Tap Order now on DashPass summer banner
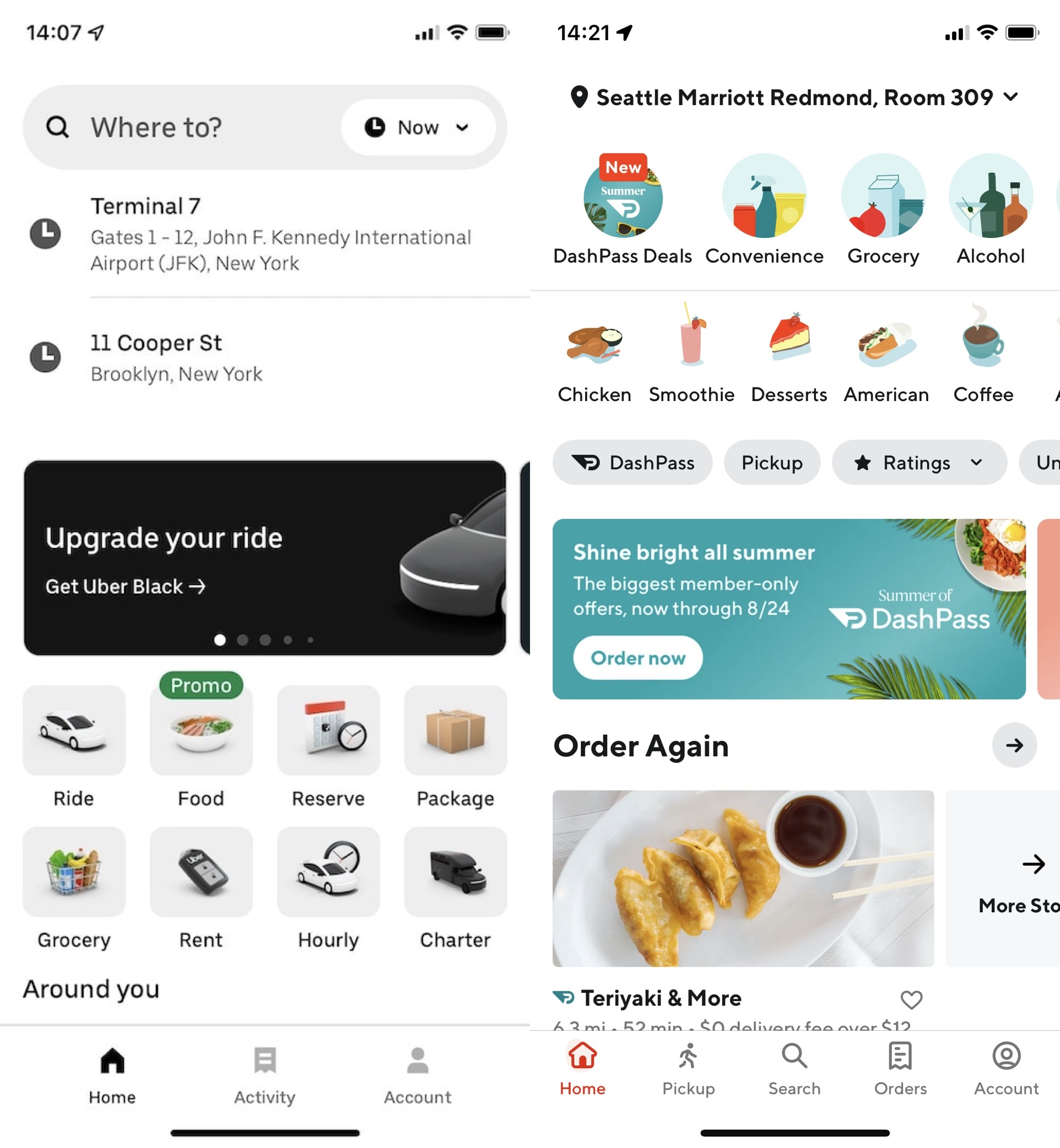Image resolution: width=1060 pixels, height=1148 pixels. click(638, 658)
